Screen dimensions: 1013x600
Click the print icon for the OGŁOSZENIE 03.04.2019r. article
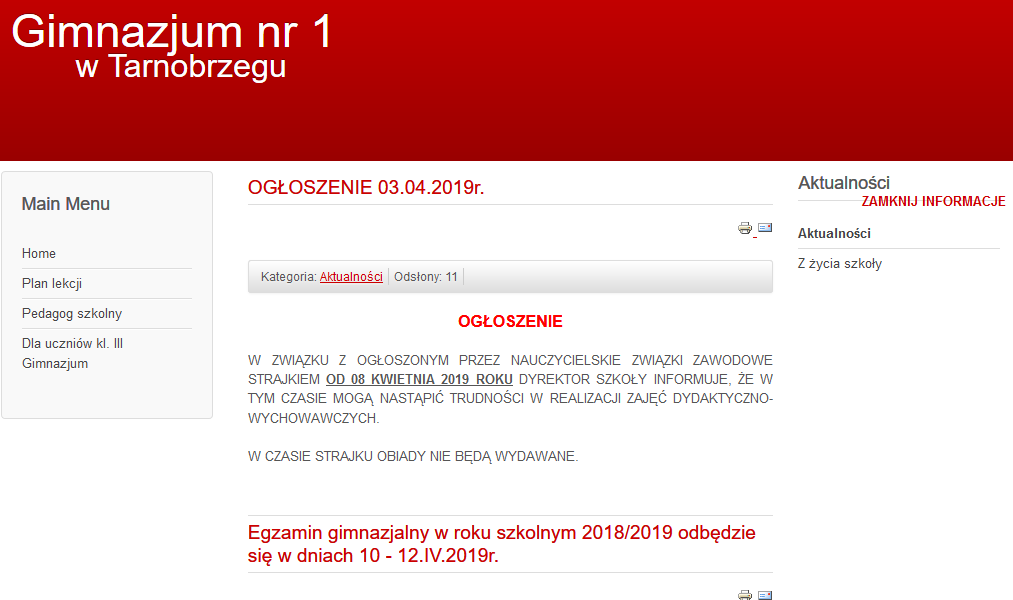(x=745, y=228)
